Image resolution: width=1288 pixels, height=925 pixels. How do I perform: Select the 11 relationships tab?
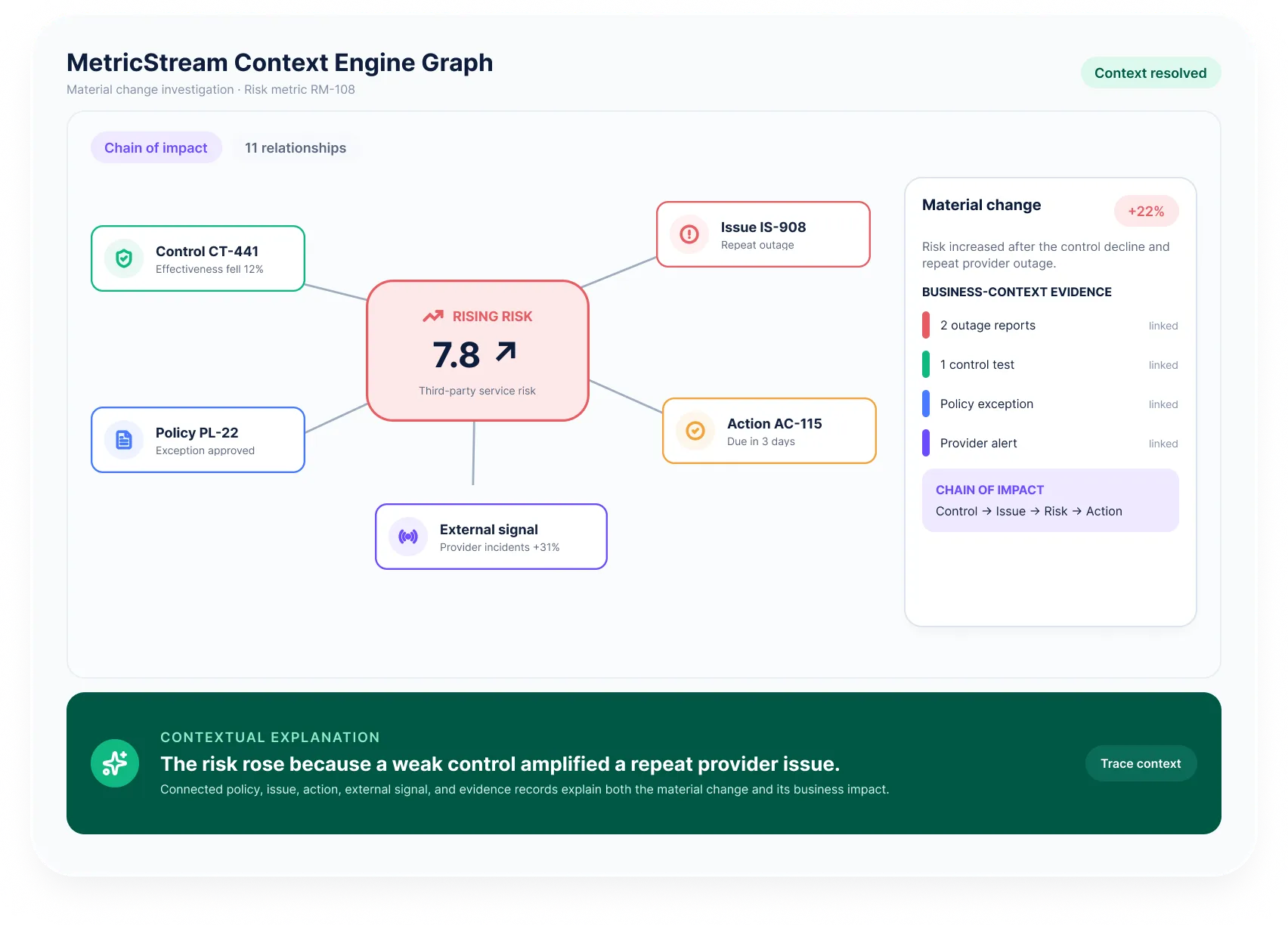coord(296,147)
